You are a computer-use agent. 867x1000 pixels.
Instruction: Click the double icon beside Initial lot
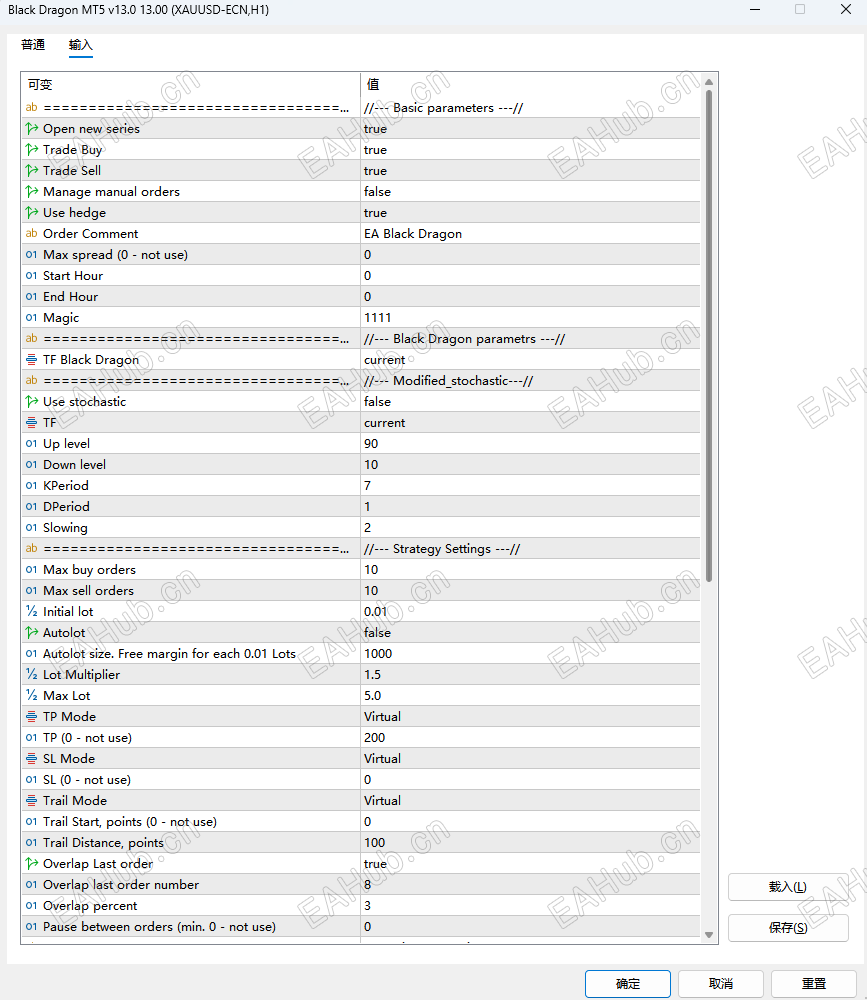pyautogui.click(x=32, y=612)
